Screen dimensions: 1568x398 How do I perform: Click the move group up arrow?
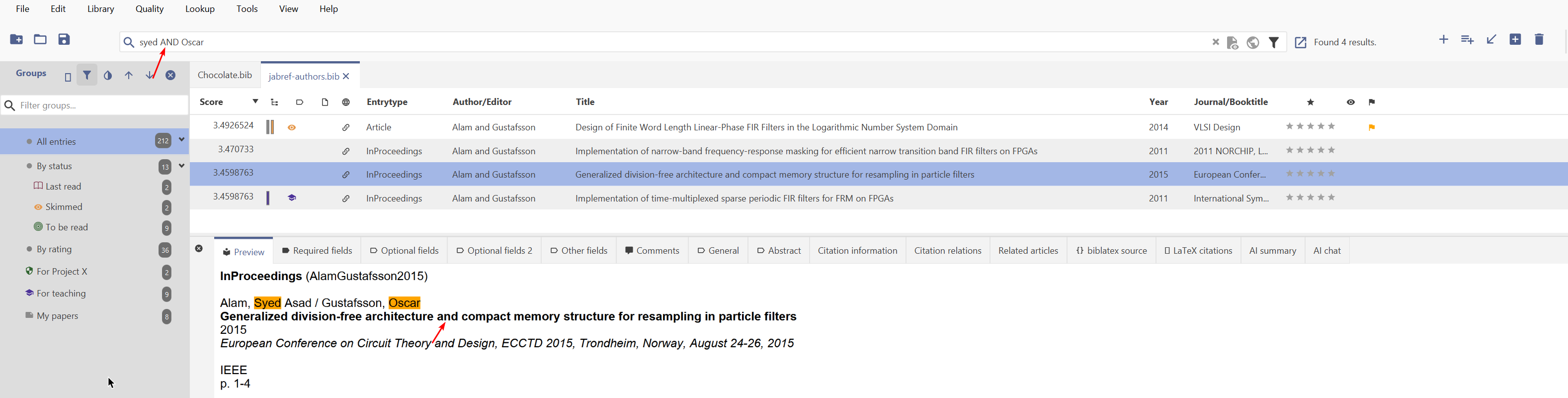pos(129,76)
